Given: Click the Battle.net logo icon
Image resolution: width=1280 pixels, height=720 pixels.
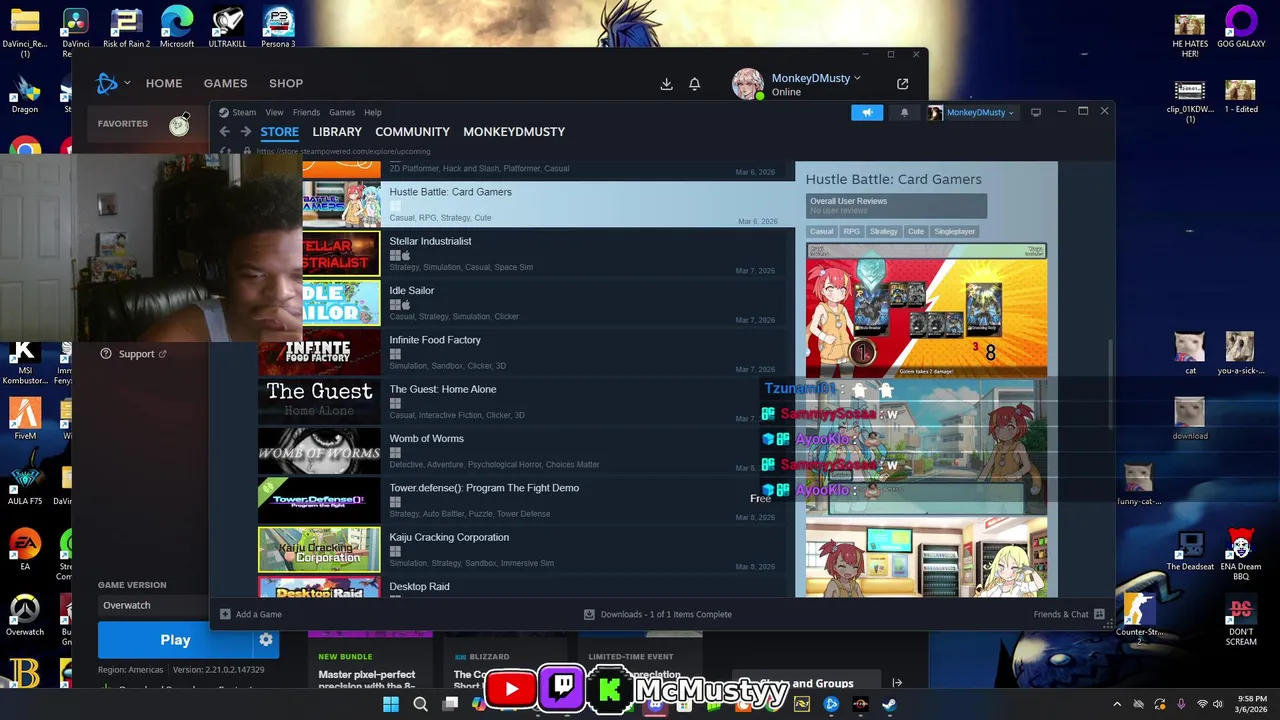Looking at the screenshot, I should tap(106, 83).
